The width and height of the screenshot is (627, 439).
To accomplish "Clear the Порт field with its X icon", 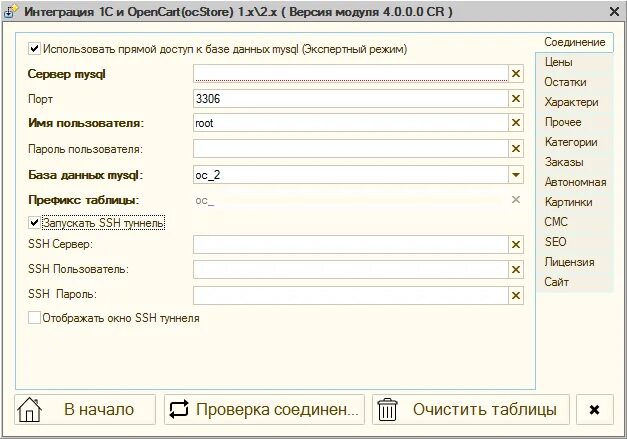I will point(516,98).
